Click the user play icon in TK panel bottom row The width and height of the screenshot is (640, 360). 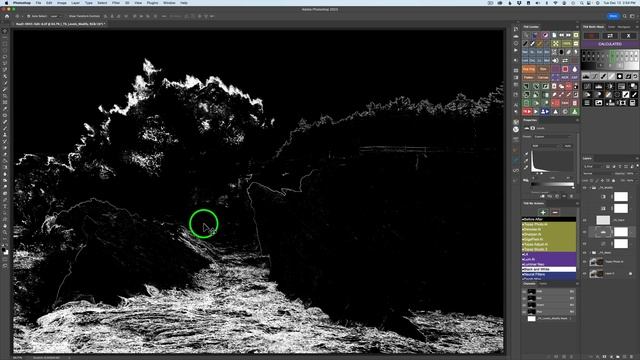coord(544,111)
